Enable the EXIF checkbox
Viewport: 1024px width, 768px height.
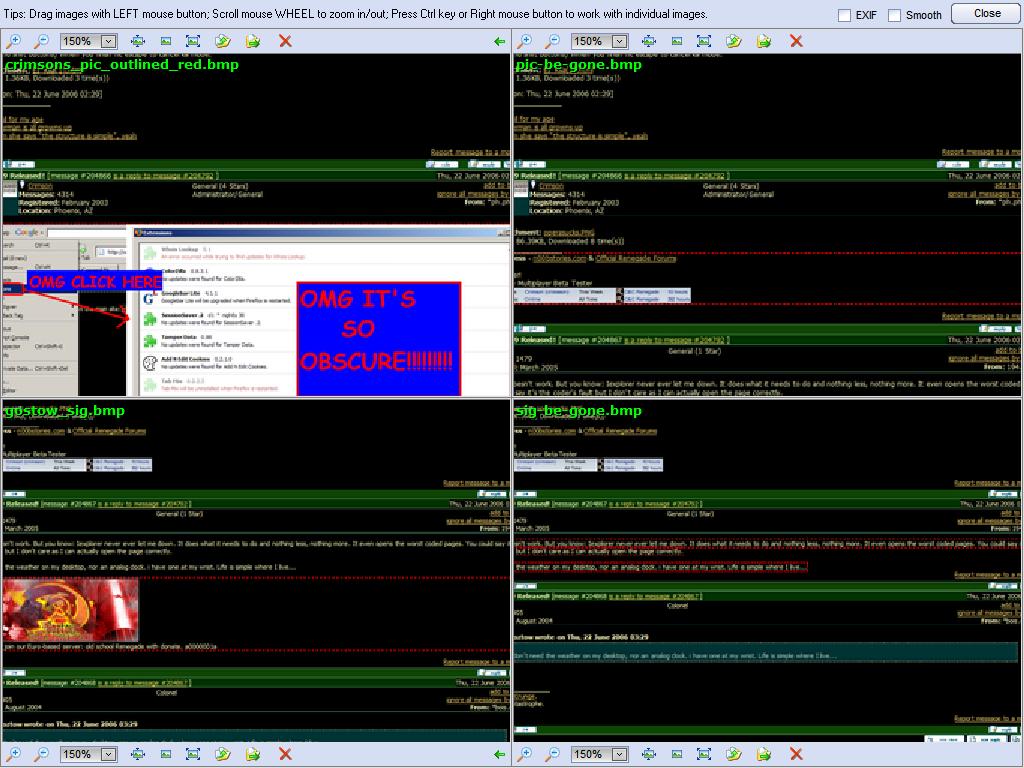click(x=844, y=15)
